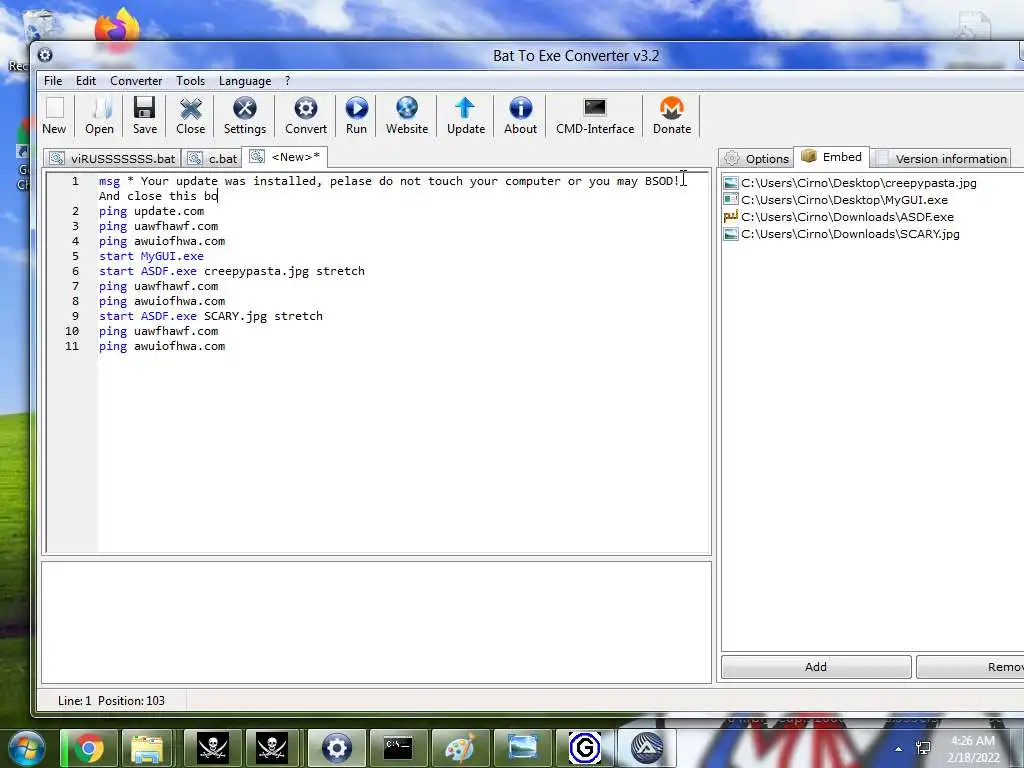Screen dimensions: 1024x768
Task: Click line 5 'start MyGUI.exe'
Action: pyautogui.click(x=151, y=256)
